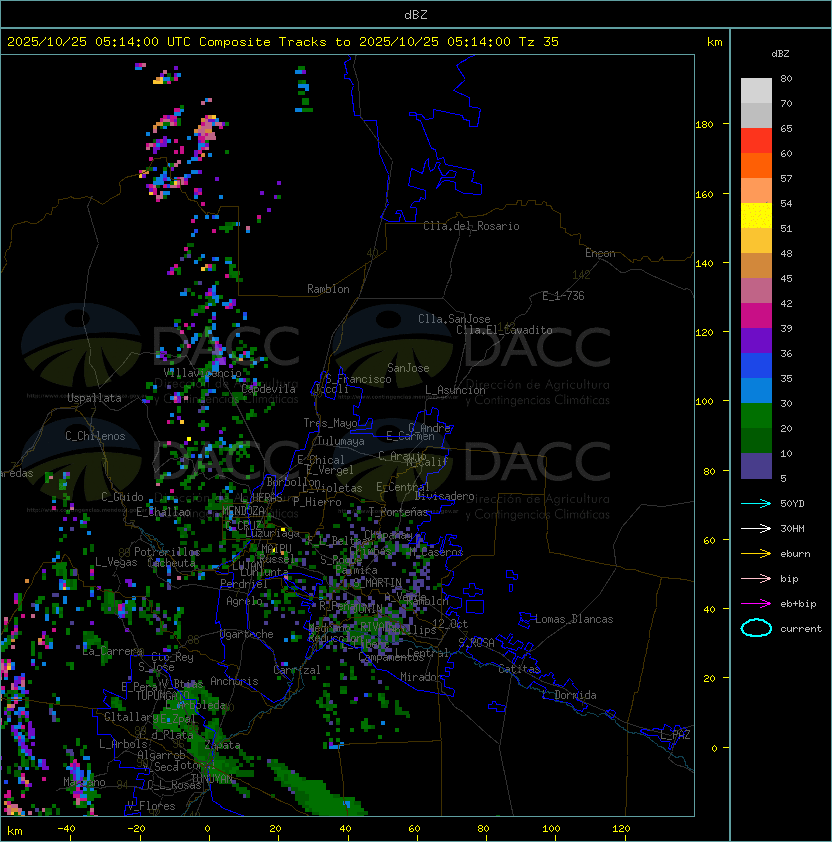This screenshot has width=832, height=842.
Task: Click the 'C_Chilenos' place label
Action: click(95, 436)
